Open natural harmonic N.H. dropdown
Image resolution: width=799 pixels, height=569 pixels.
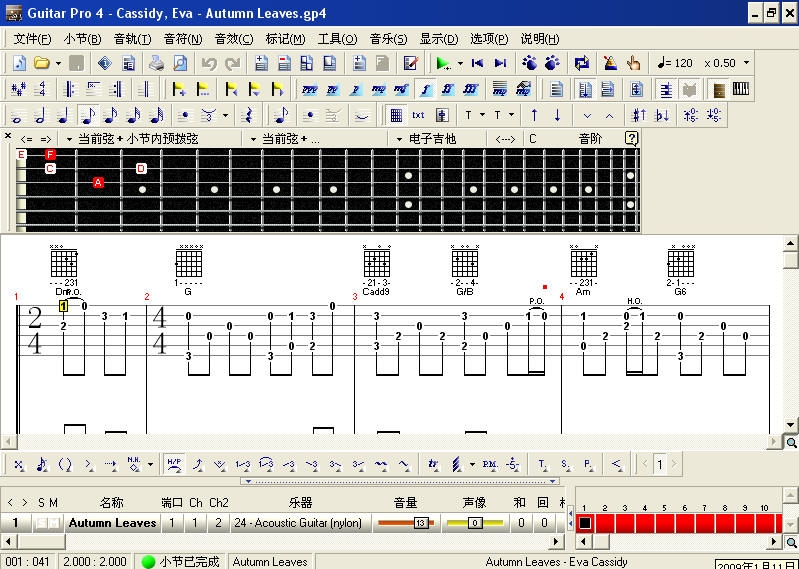[x=150, y=464]
